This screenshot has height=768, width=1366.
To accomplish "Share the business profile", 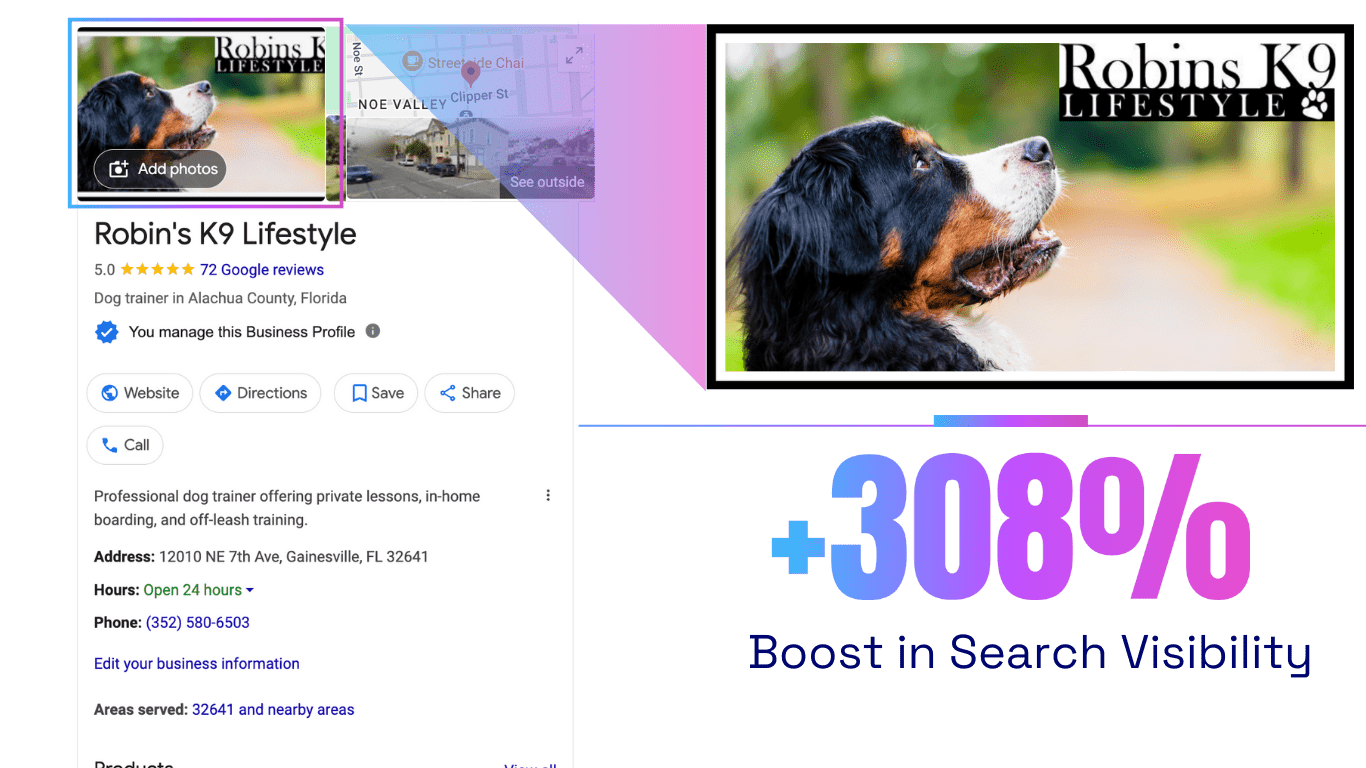I will tap(470, 393).
